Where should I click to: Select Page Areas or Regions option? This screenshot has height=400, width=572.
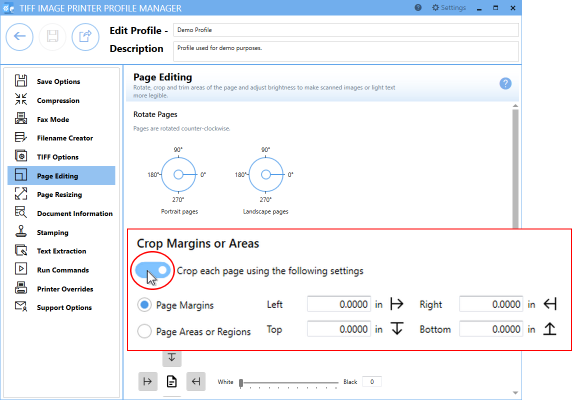click(x=194, y=331)
